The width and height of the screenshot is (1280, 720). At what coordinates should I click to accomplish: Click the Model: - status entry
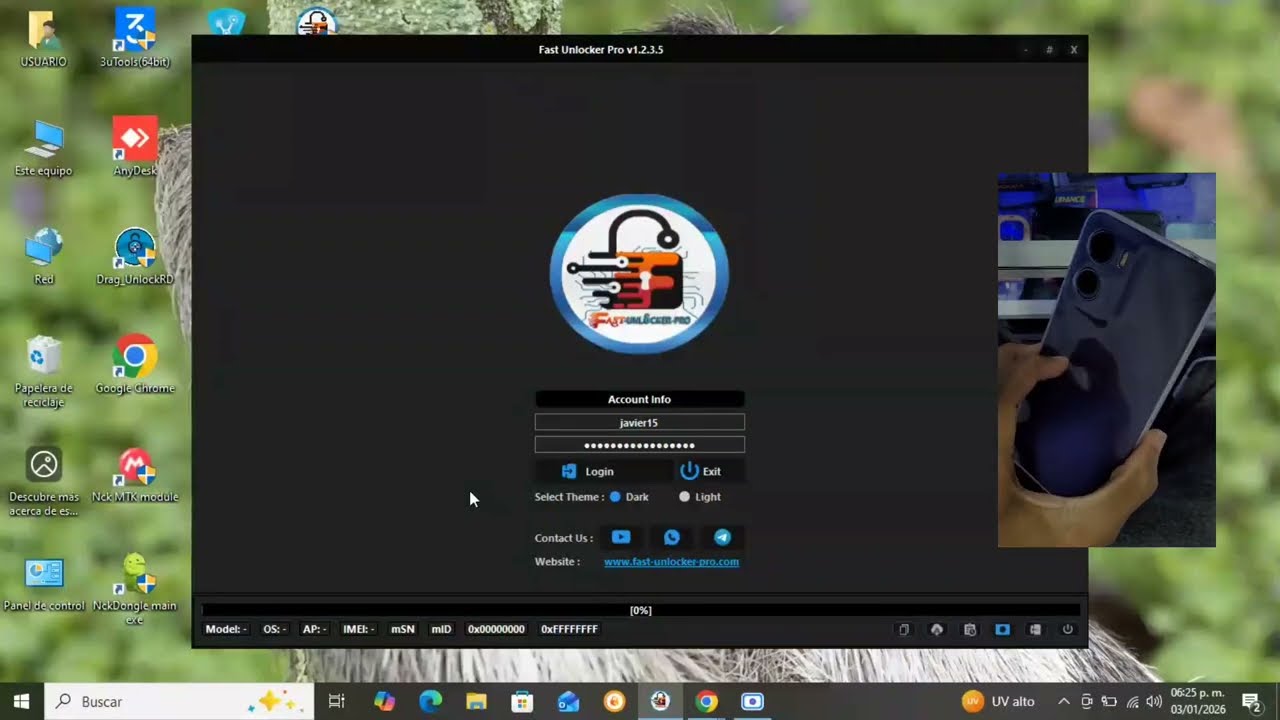point(226,629)
